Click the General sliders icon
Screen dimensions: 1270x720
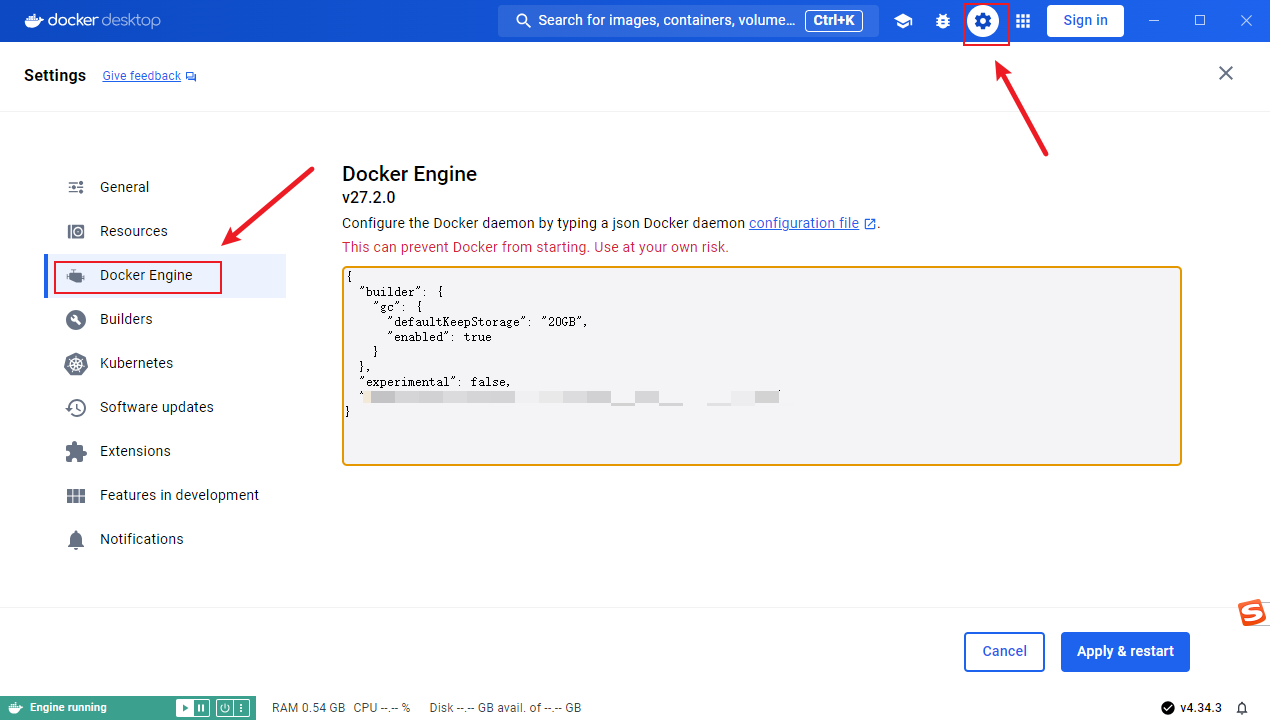coord(76,187)
